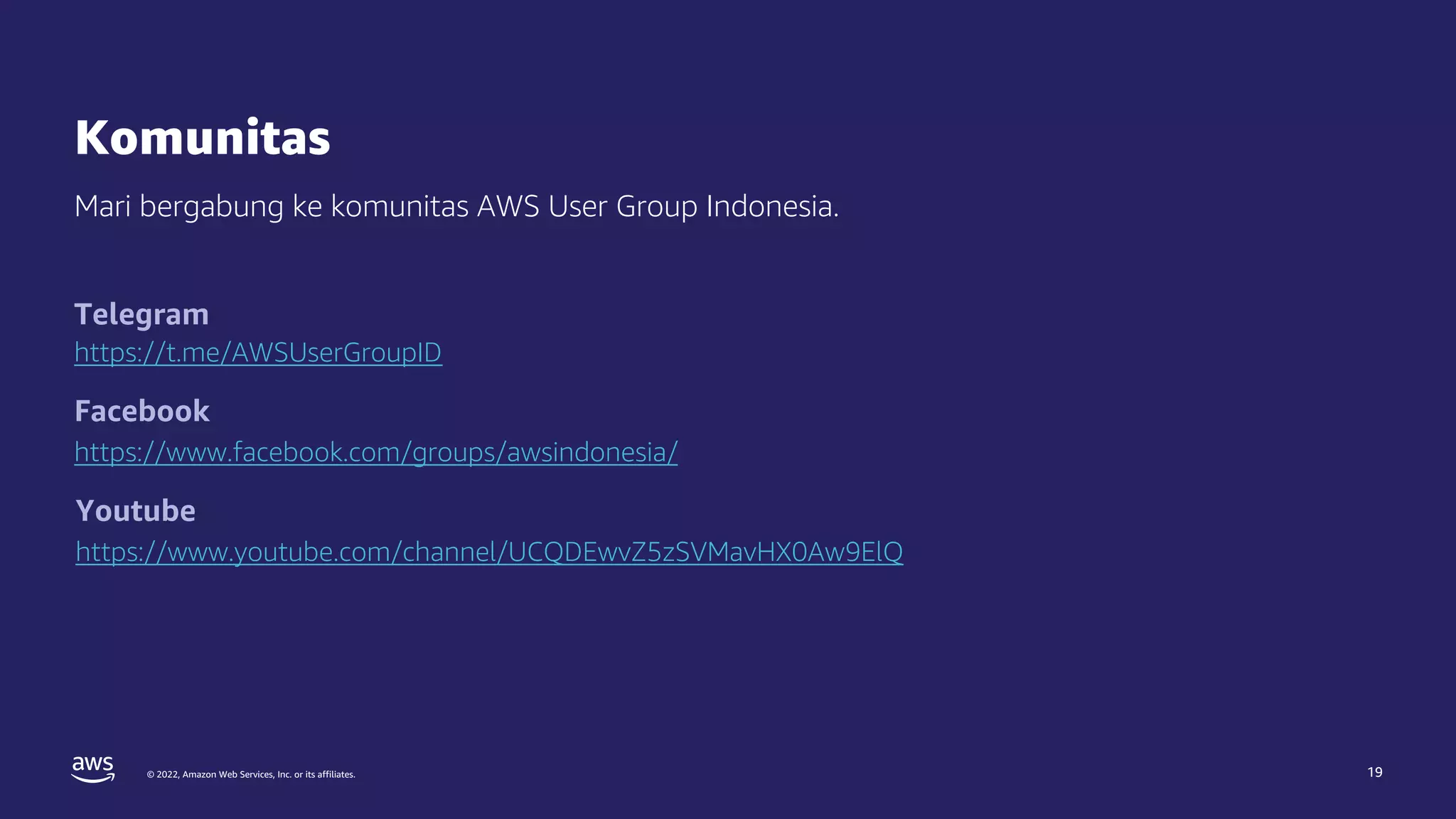
Task: Click the © 2022 text in the footer
Action: [163, 774]
